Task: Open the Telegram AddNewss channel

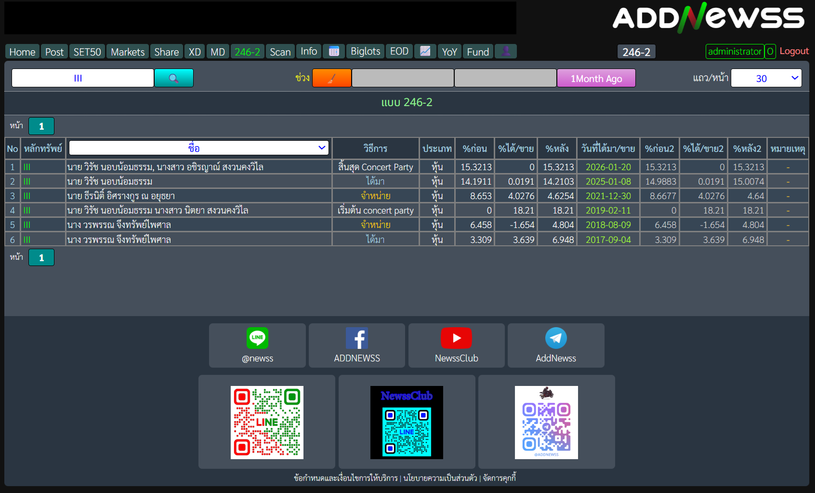Action: [x=555, y=345]
